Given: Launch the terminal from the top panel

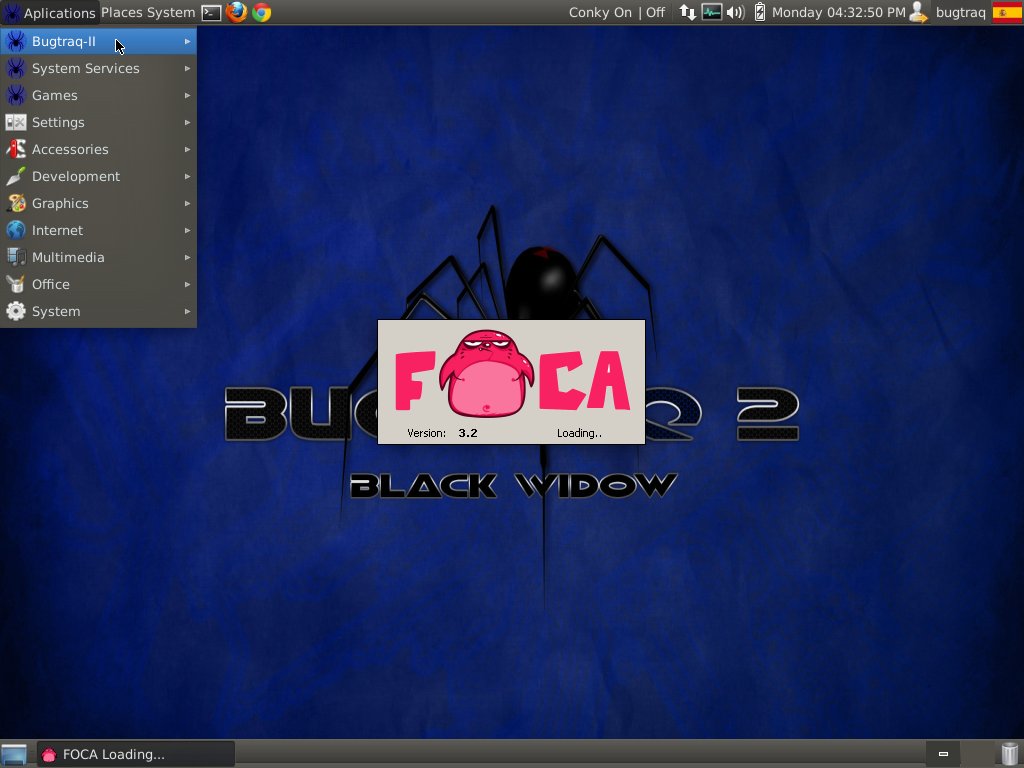Looking at the screenshot, I should click(211, 12).
